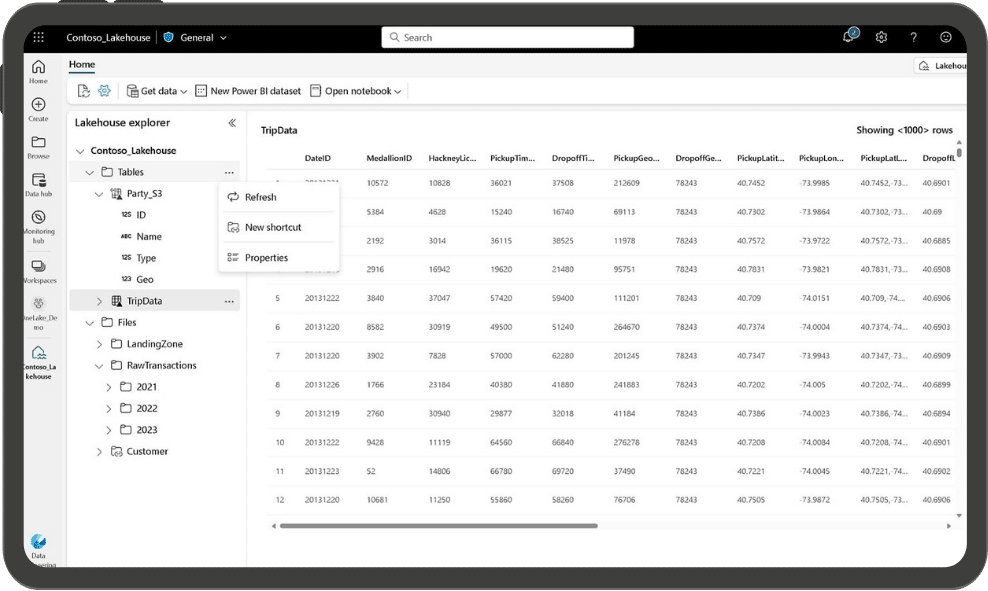Open more options for Tables folder

tap(229, 172)
